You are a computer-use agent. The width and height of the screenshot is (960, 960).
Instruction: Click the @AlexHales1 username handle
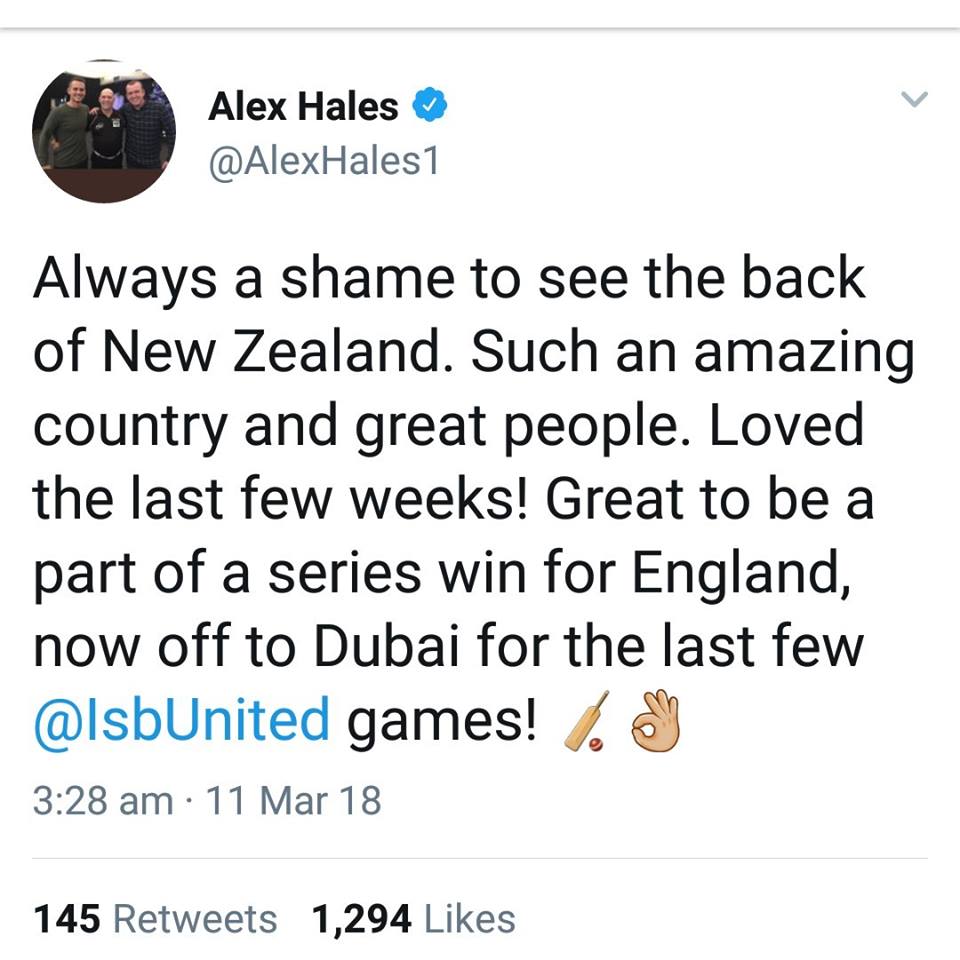[x=323, y=157]
